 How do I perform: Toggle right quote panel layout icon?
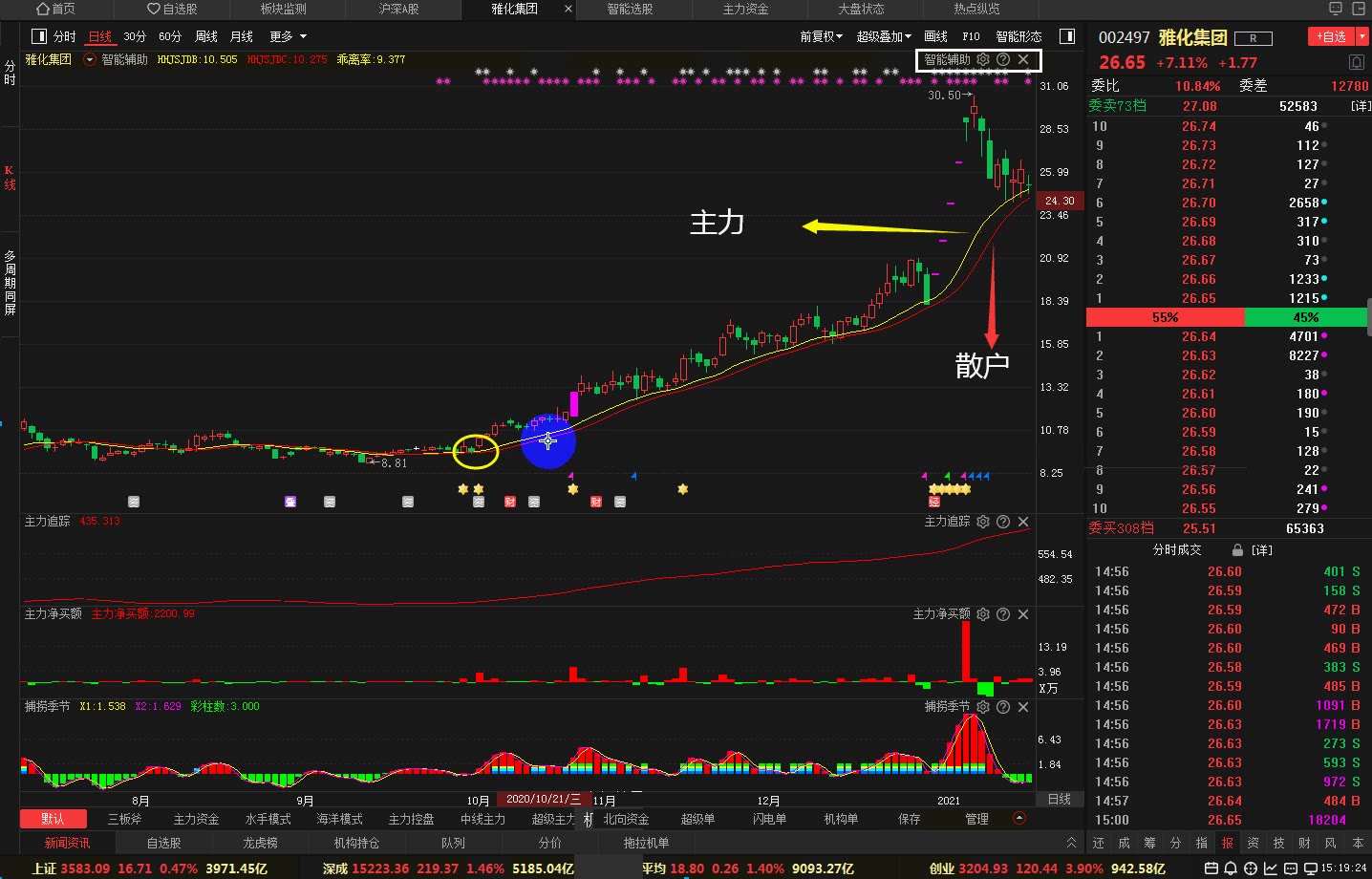pyautogui.click(x=1067, y=36)
